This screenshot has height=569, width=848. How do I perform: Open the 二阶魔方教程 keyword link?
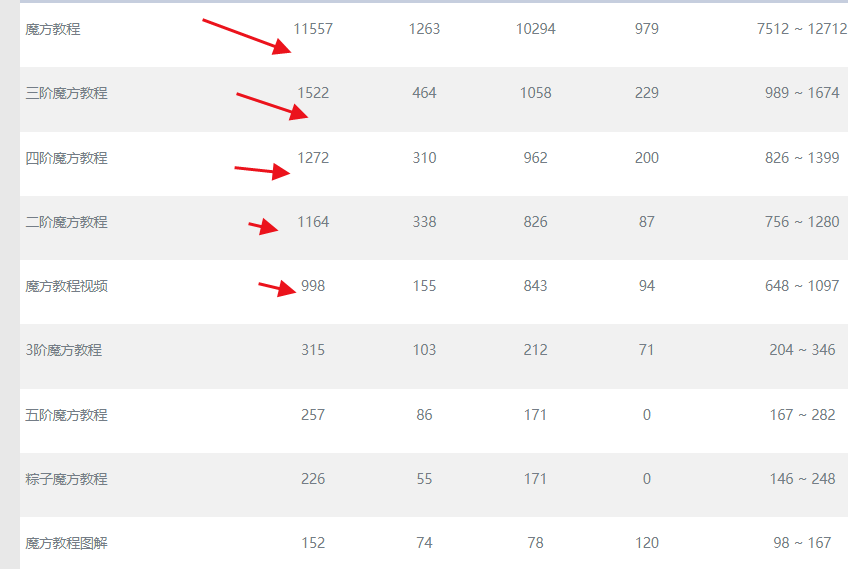[x=66, y=222]
